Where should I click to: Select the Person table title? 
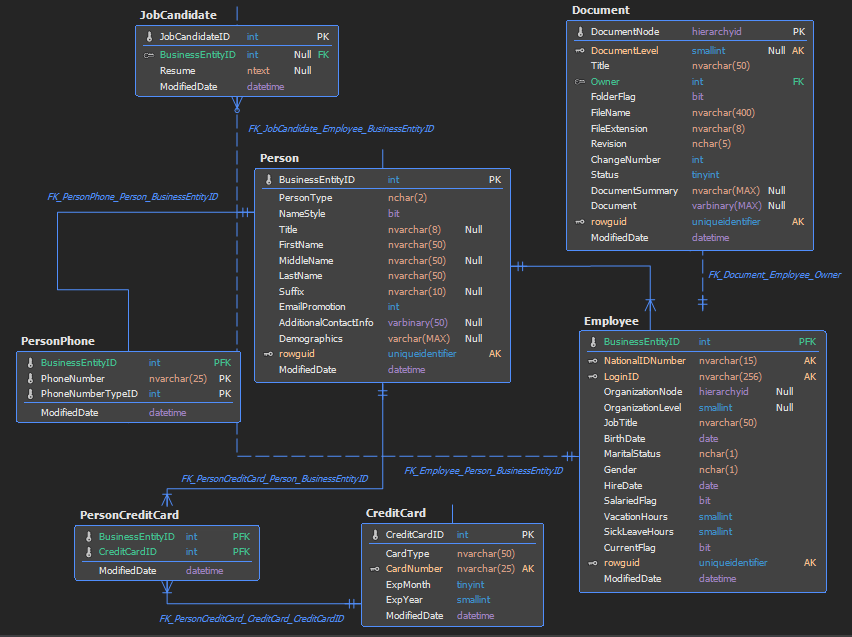point(279,158)
